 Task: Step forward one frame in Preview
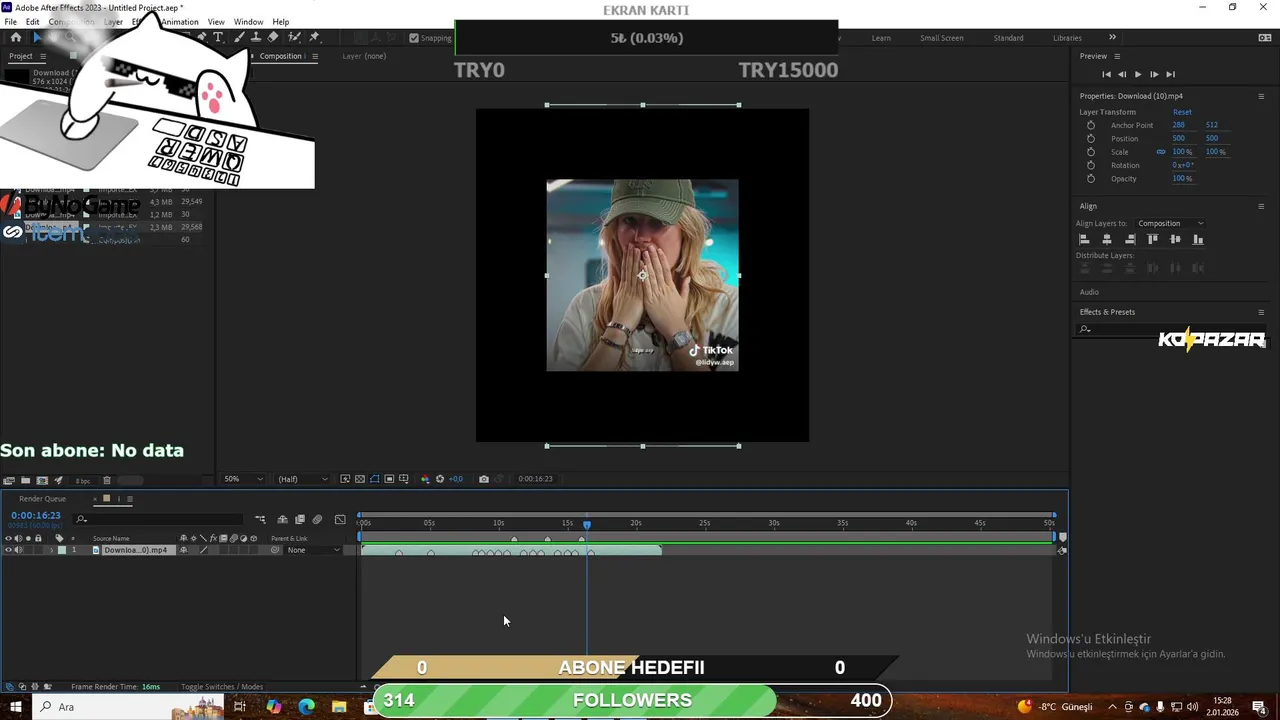(x=1154, y=74)
